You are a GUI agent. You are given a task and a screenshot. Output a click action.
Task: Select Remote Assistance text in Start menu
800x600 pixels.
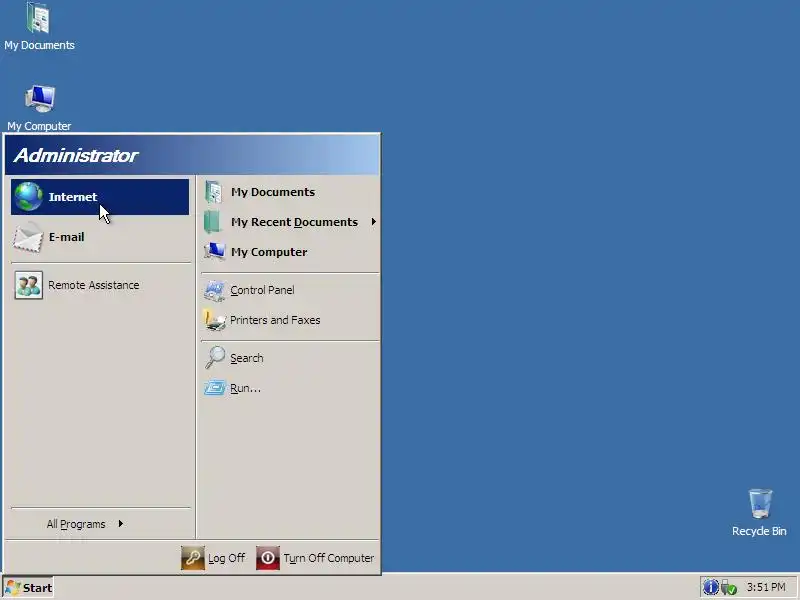[x=93, y=285]
